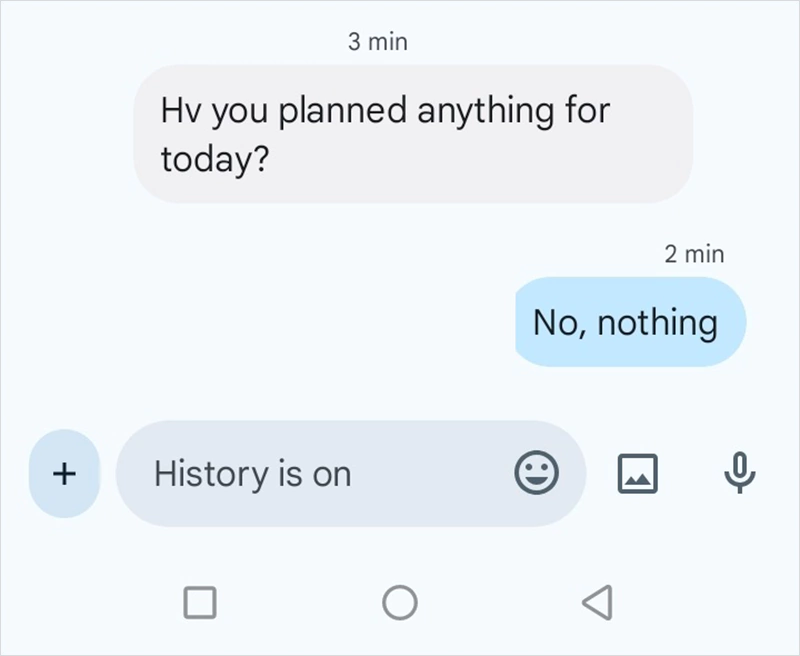The height and width of the screenshot is (656, 800).
Task: Tap the 'No, nothing' sent message bubble
Action: [629, 322]
